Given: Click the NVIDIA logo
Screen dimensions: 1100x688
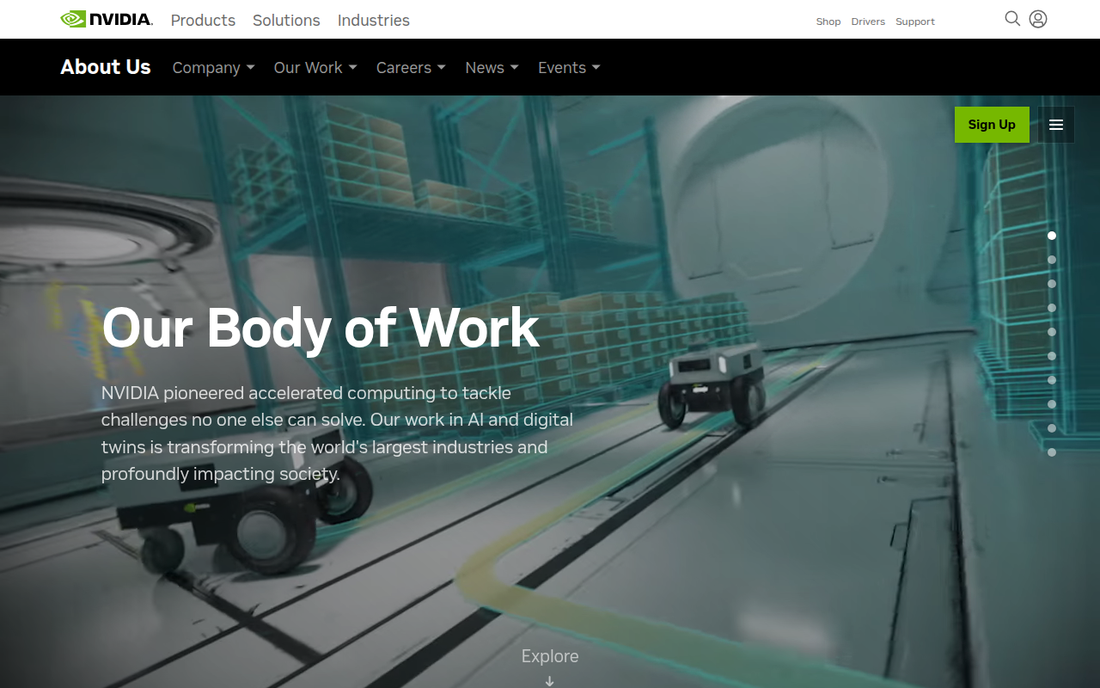Looking at the screenshot, I should pos(106,19).
